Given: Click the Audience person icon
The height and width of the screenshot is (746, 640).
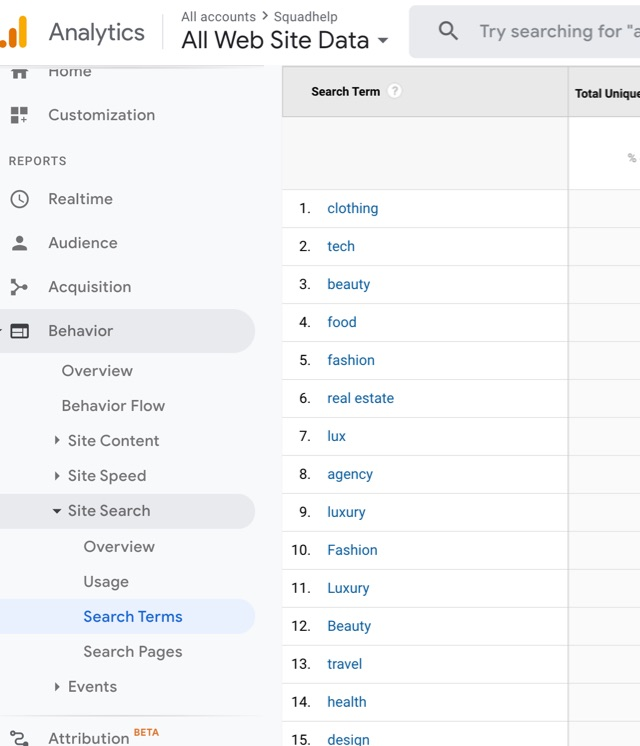Looking at the screenshot, I should click(x=19, y=243).
